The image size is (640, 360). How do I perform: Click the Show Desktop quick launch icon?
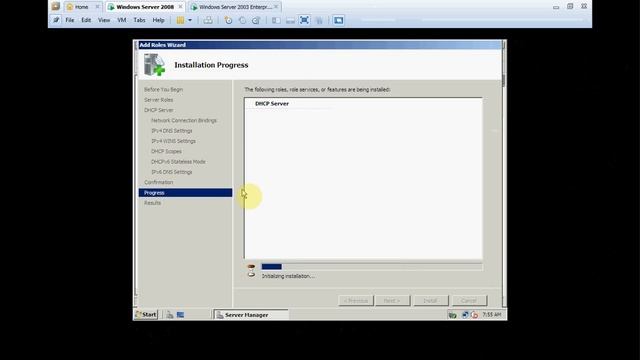pyautogui.click(x=180, y=315)
